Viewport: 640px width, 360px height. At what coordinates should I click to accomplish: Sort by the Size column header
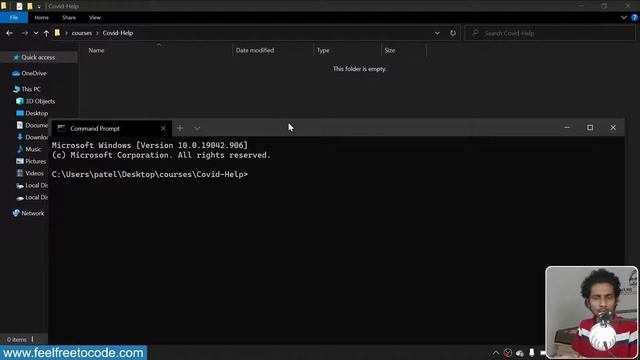(390, 50)
